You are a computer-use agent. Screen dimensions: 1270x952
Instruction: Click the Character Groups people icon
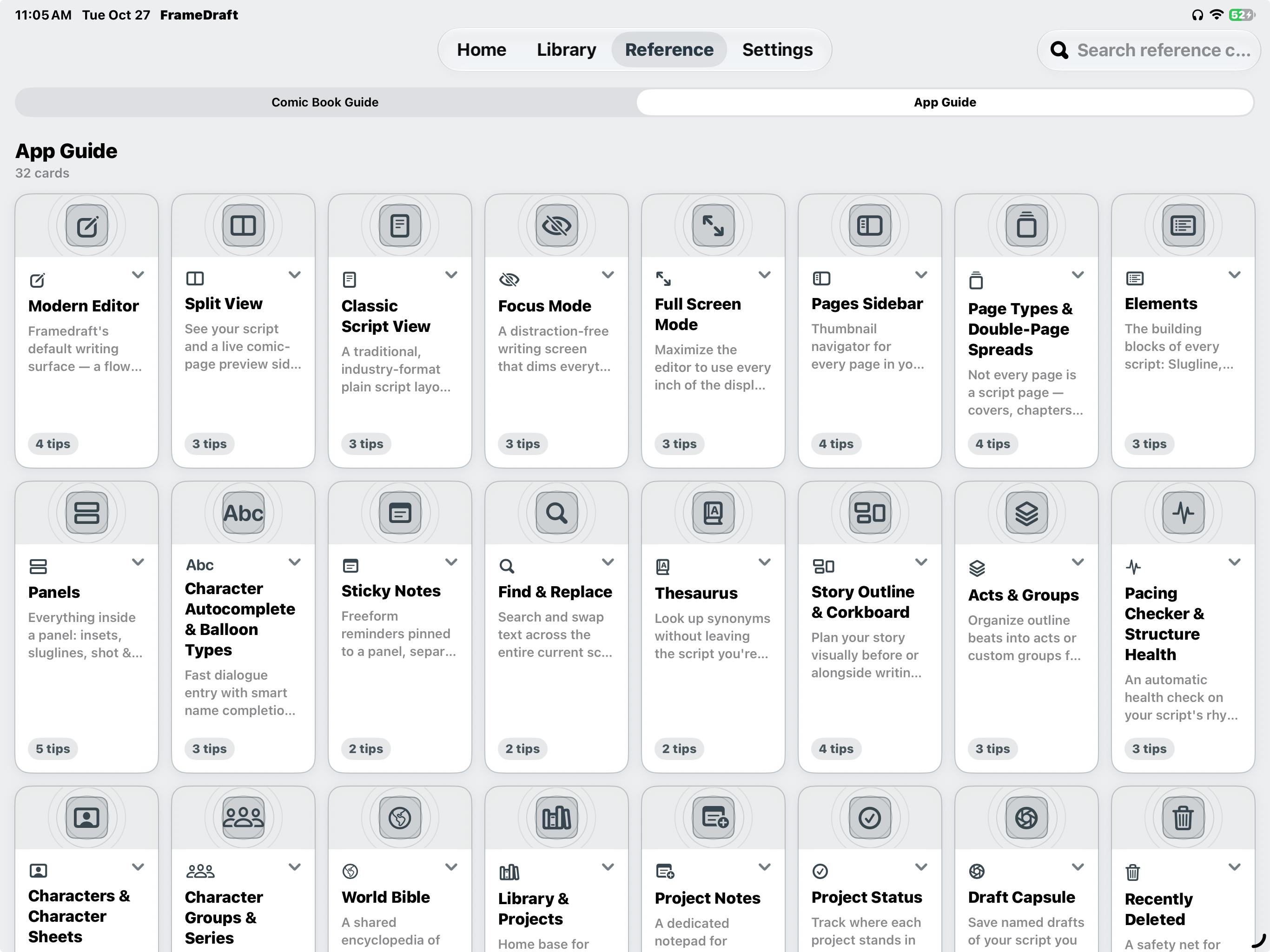tap(244, 818)
